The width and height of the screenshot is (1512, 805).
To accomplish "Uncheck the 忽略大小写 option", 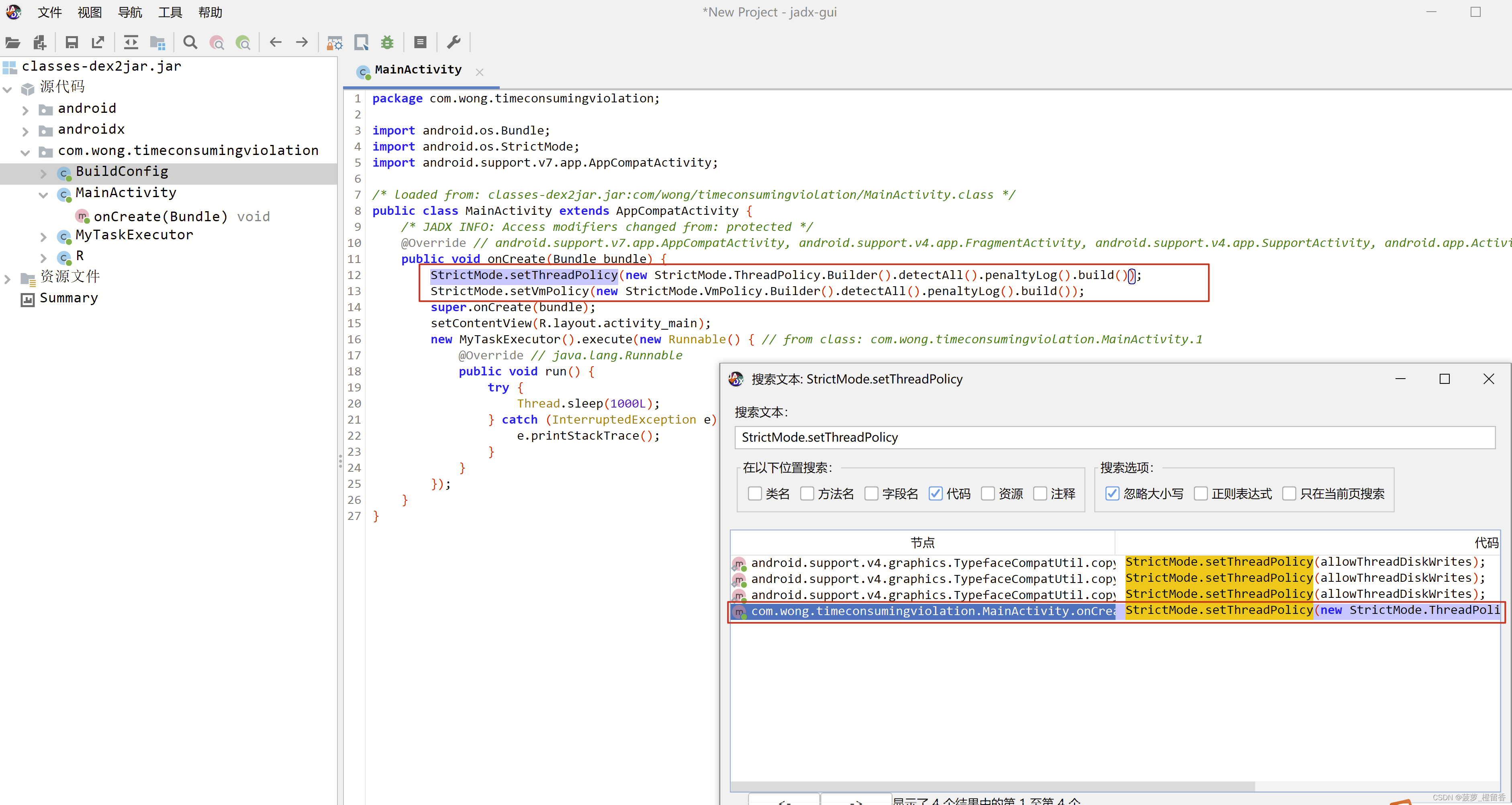I will [1112, 493].
